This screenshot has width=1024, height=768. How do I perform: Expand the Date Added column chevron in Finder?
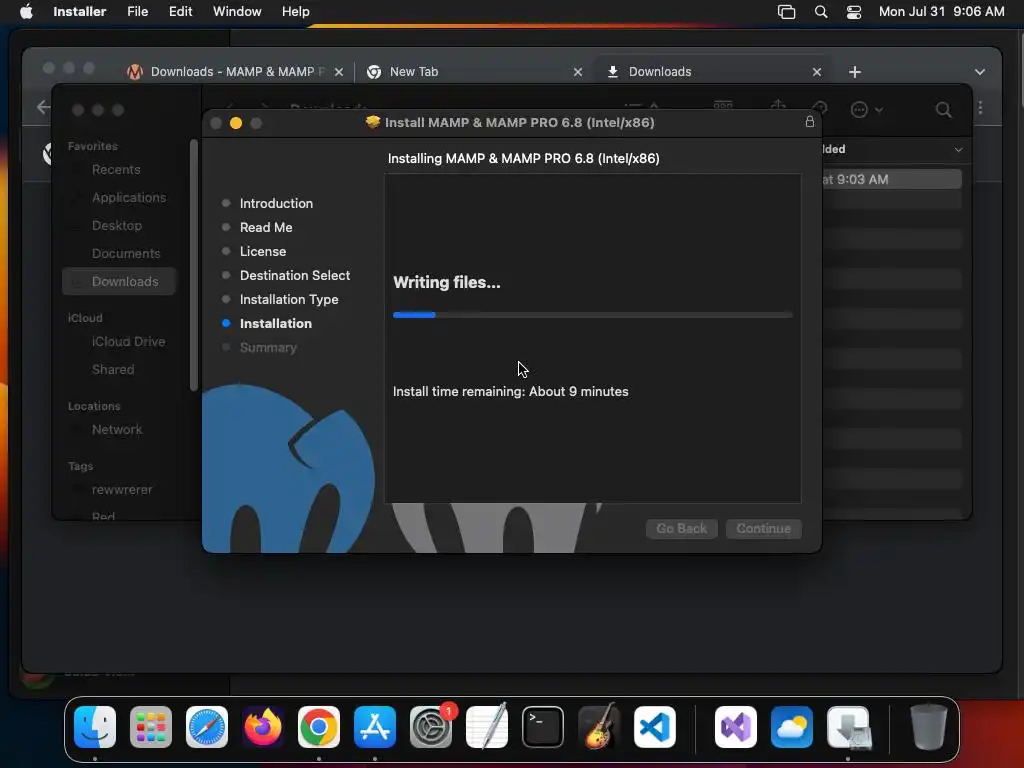pyautogui.click(x=959, y=150)
